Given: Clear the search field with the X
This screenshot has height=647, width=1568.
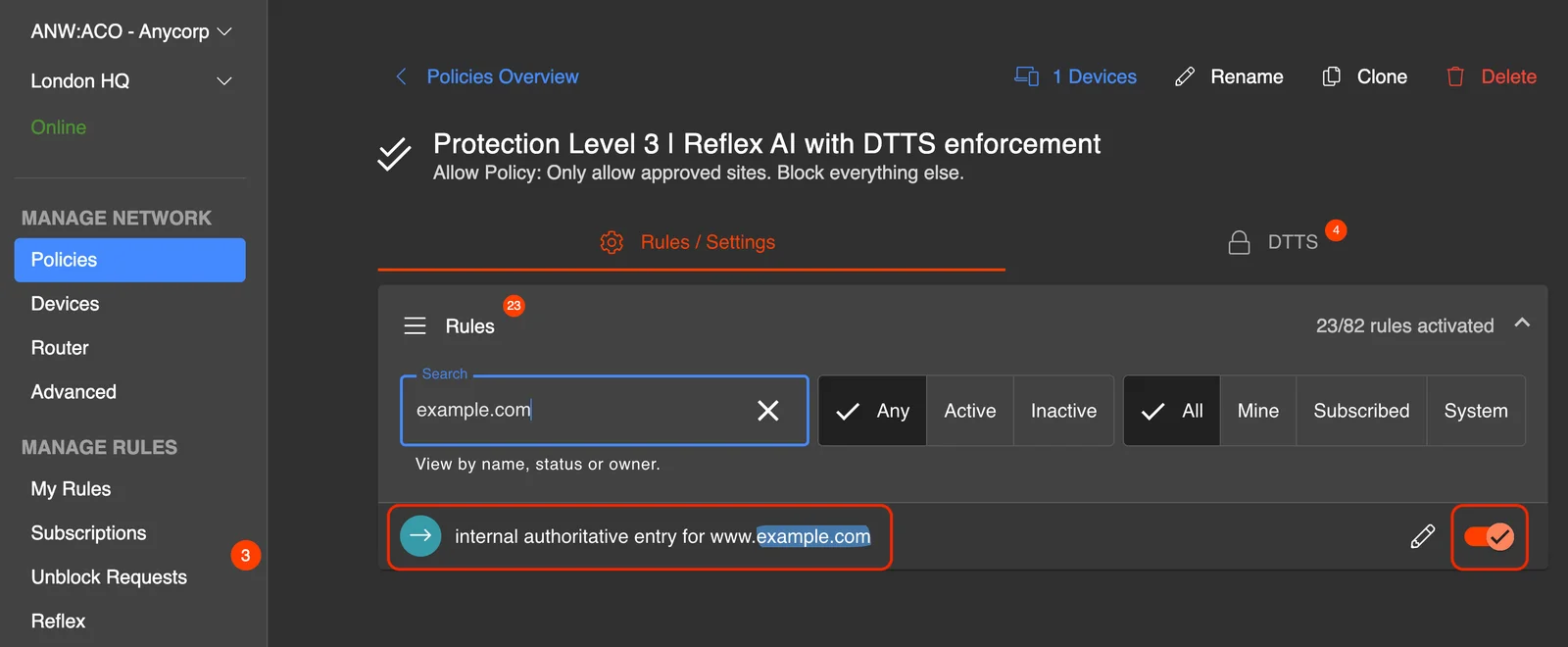Looking at the screenshot, I should (x=768, y=411).
